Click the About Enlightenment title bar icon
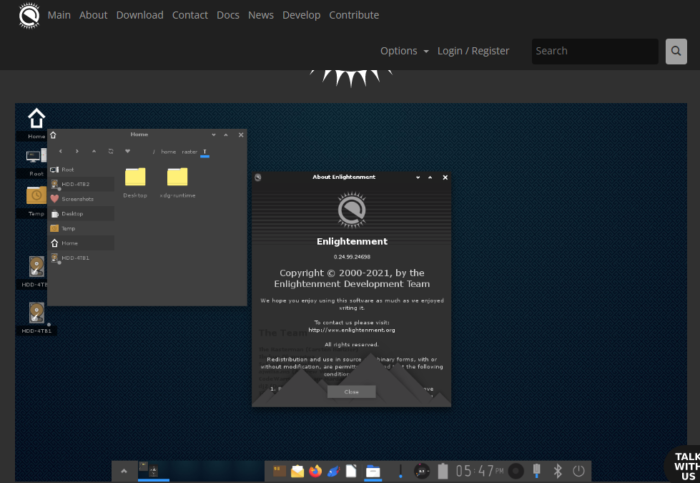Viewport: 700px width, 483px height. [258, 178]
